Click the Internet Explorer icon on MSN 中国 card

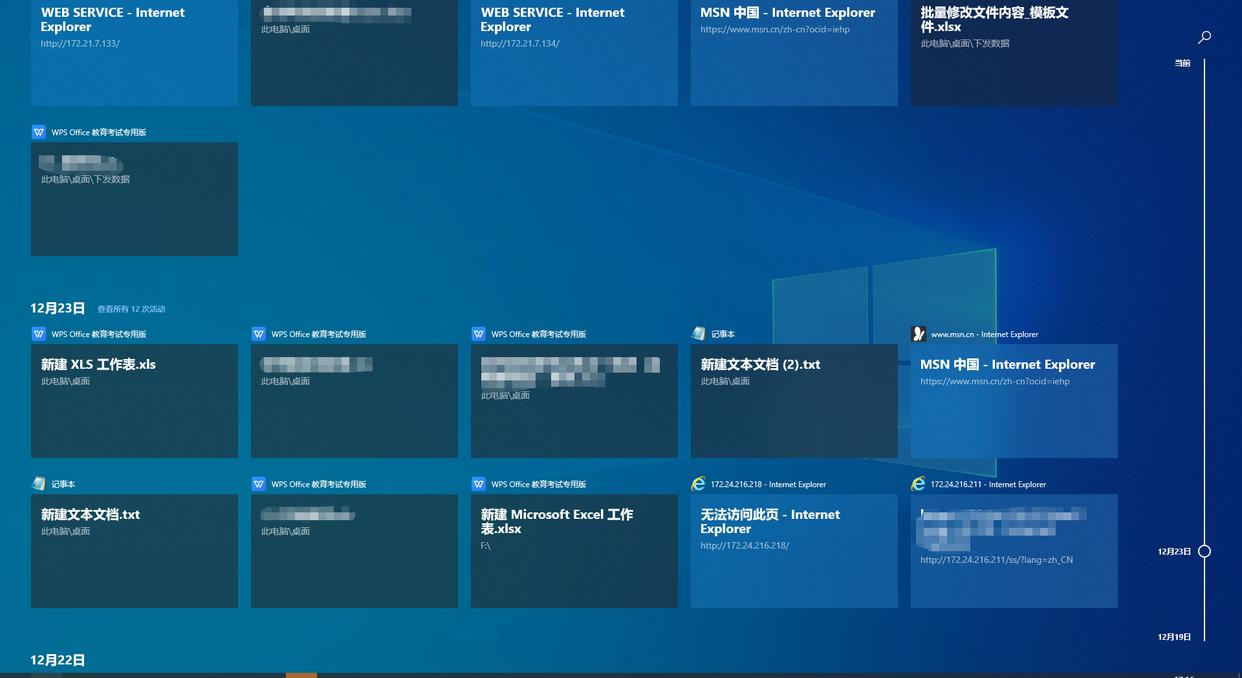pos(918,334)
